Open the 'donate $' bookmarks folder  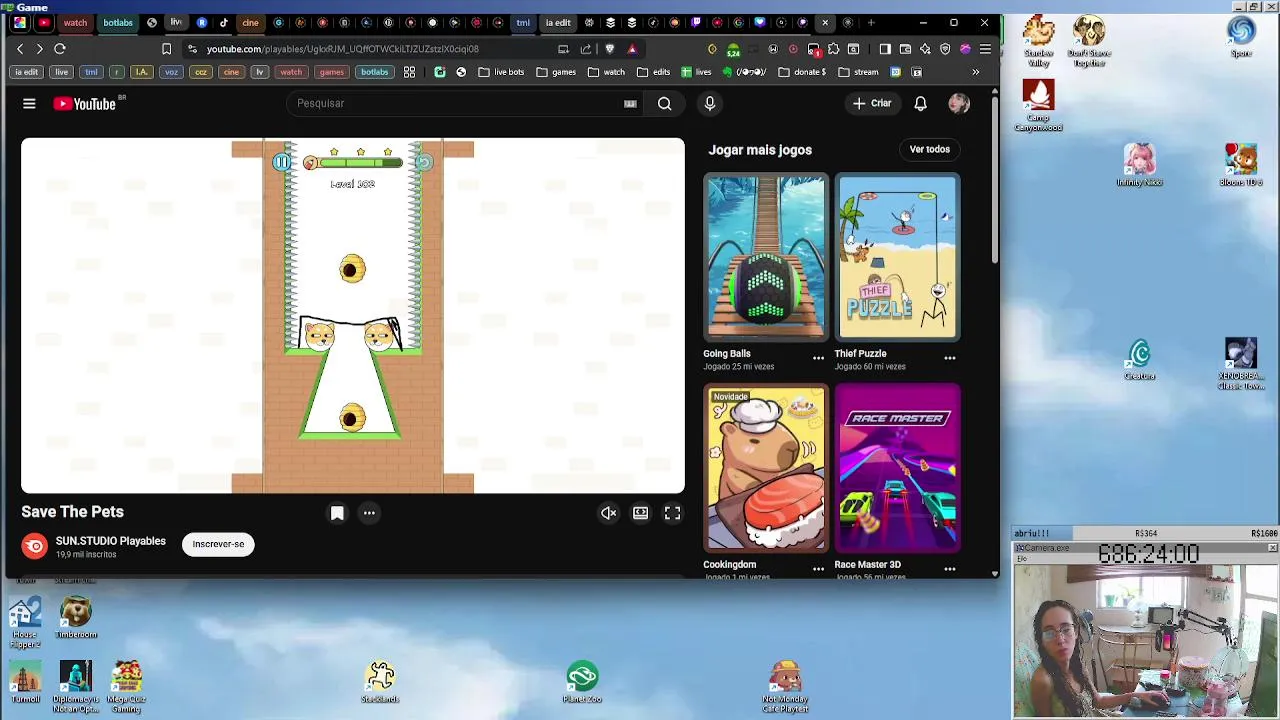click(x=802, y=72)
